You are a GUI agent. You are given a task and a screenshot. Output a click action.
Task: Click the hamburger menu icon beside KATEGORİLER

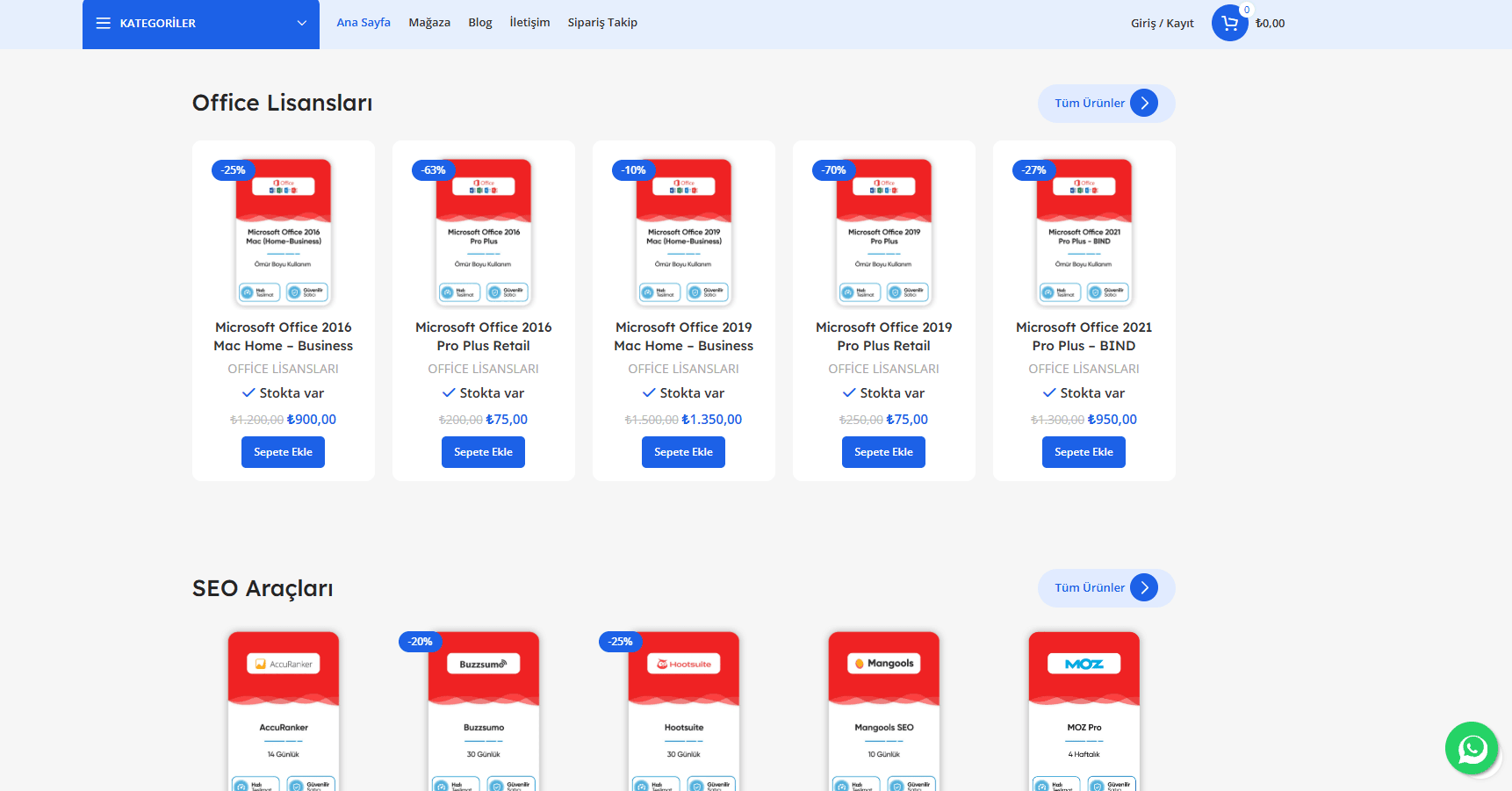coord(103,23)
